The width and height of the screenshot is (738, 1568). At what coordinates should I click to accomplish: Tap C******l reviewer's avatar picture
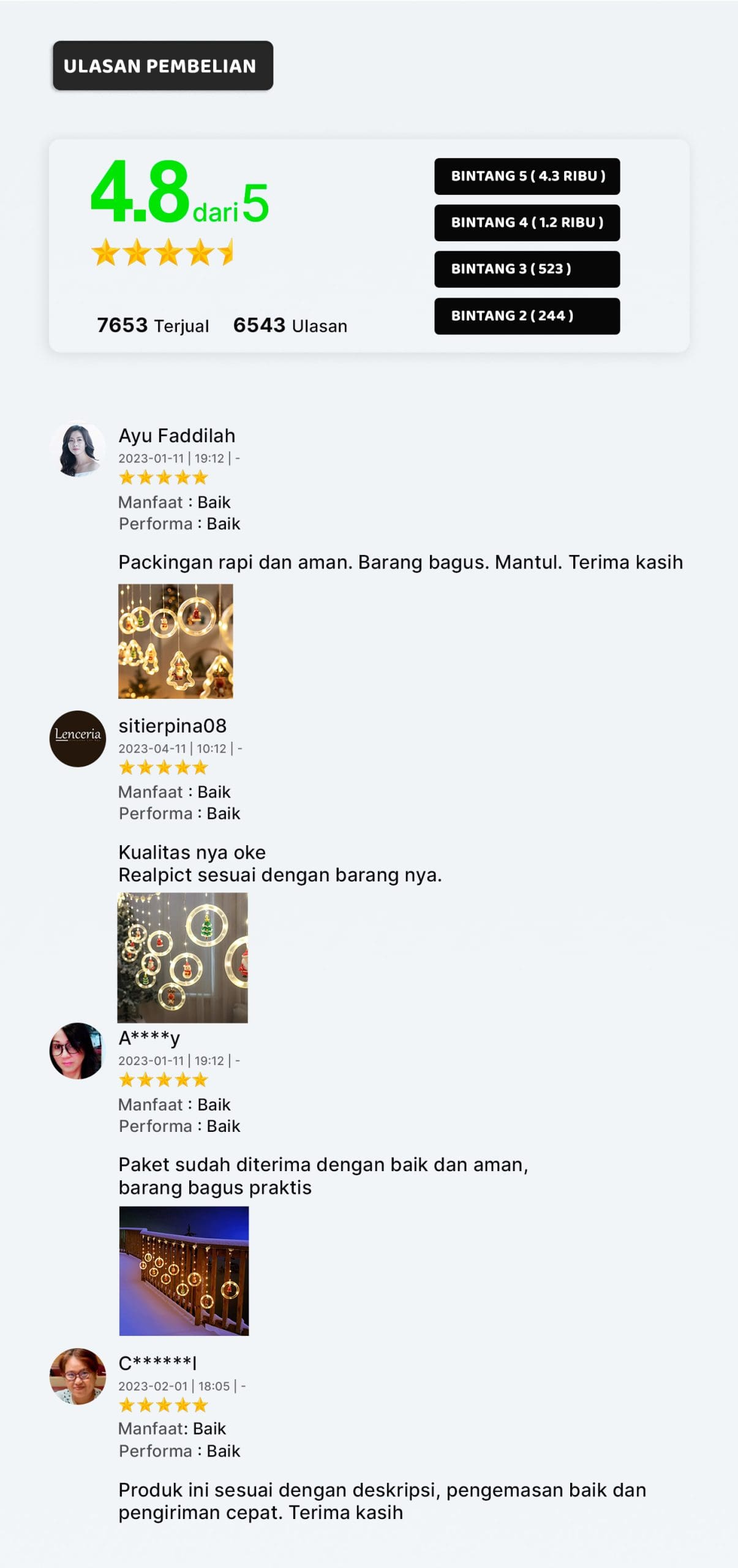pos(77,1376)
